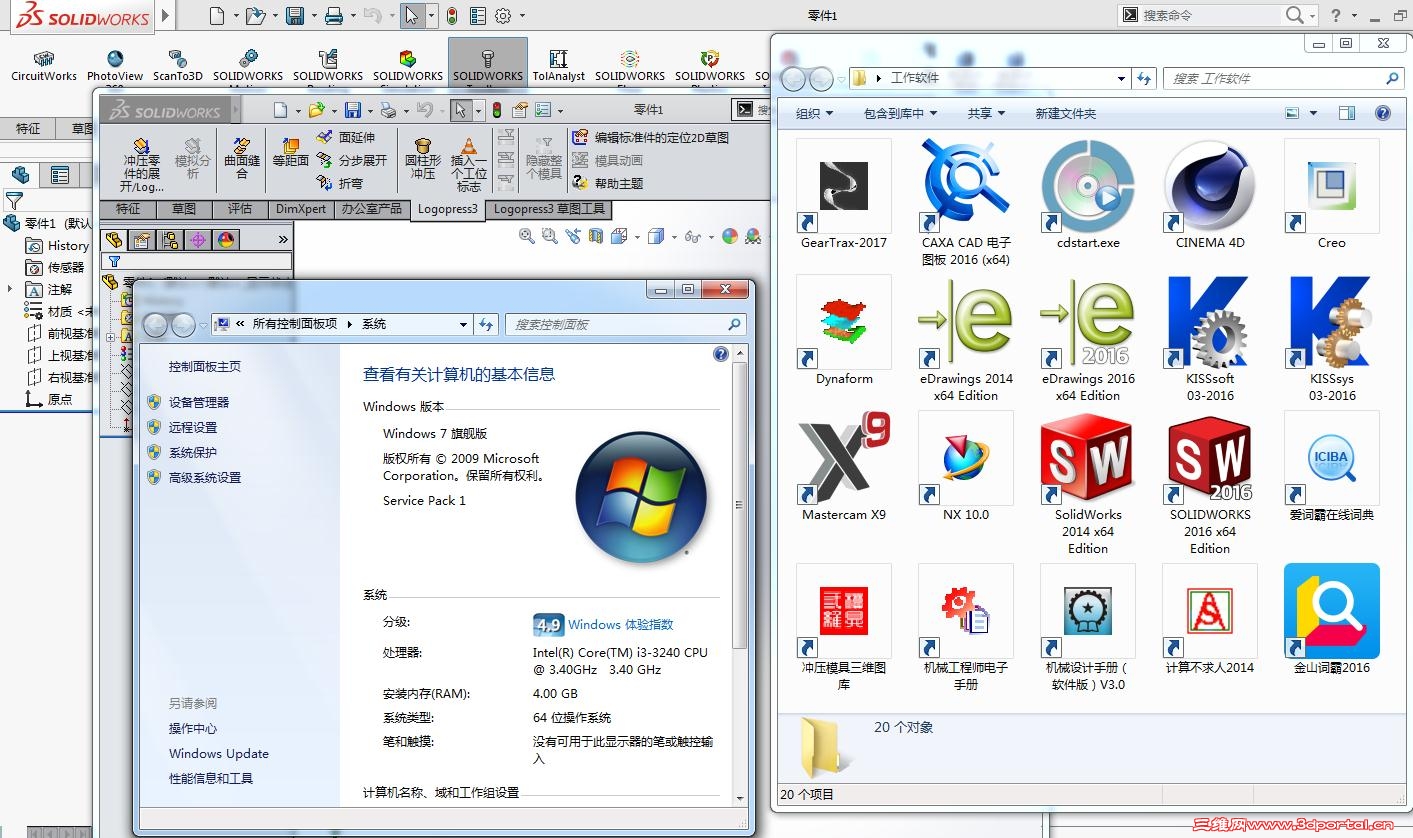Focus the 搜索 工作软件 search field
The width and height of the screenshot is (1413, 838).
[x=1283, y=78]
